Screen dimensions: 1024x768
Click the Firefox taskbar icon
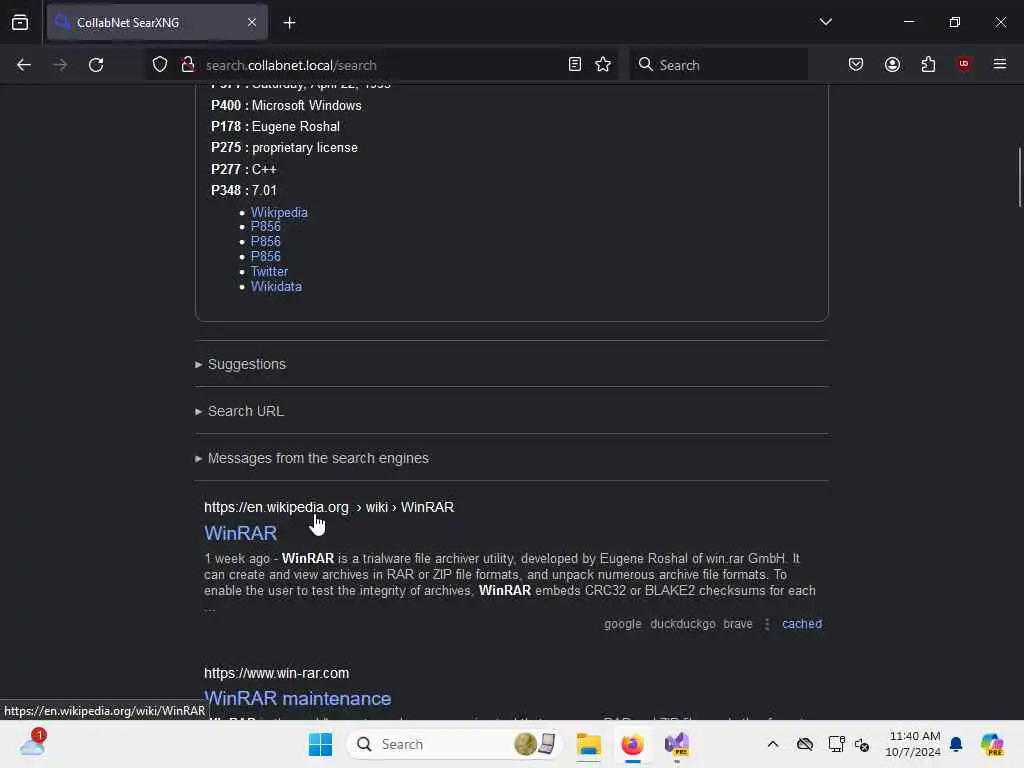point(632,744)
